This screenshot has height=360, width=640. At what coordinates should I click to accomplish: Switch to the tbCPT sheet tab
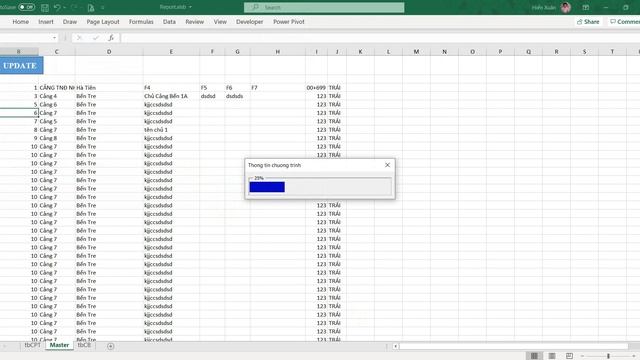tap(32, 345)
